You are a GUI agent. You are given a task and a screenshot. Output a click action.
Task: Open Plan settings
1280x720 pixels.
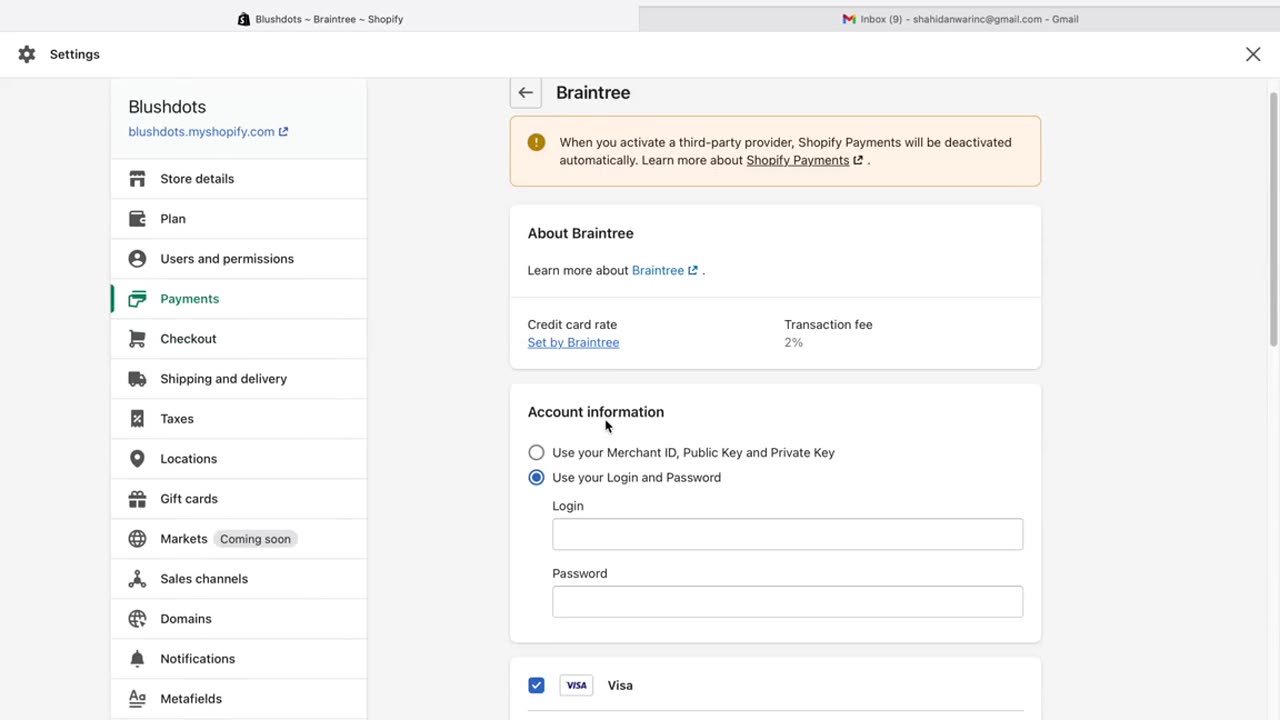239,218
